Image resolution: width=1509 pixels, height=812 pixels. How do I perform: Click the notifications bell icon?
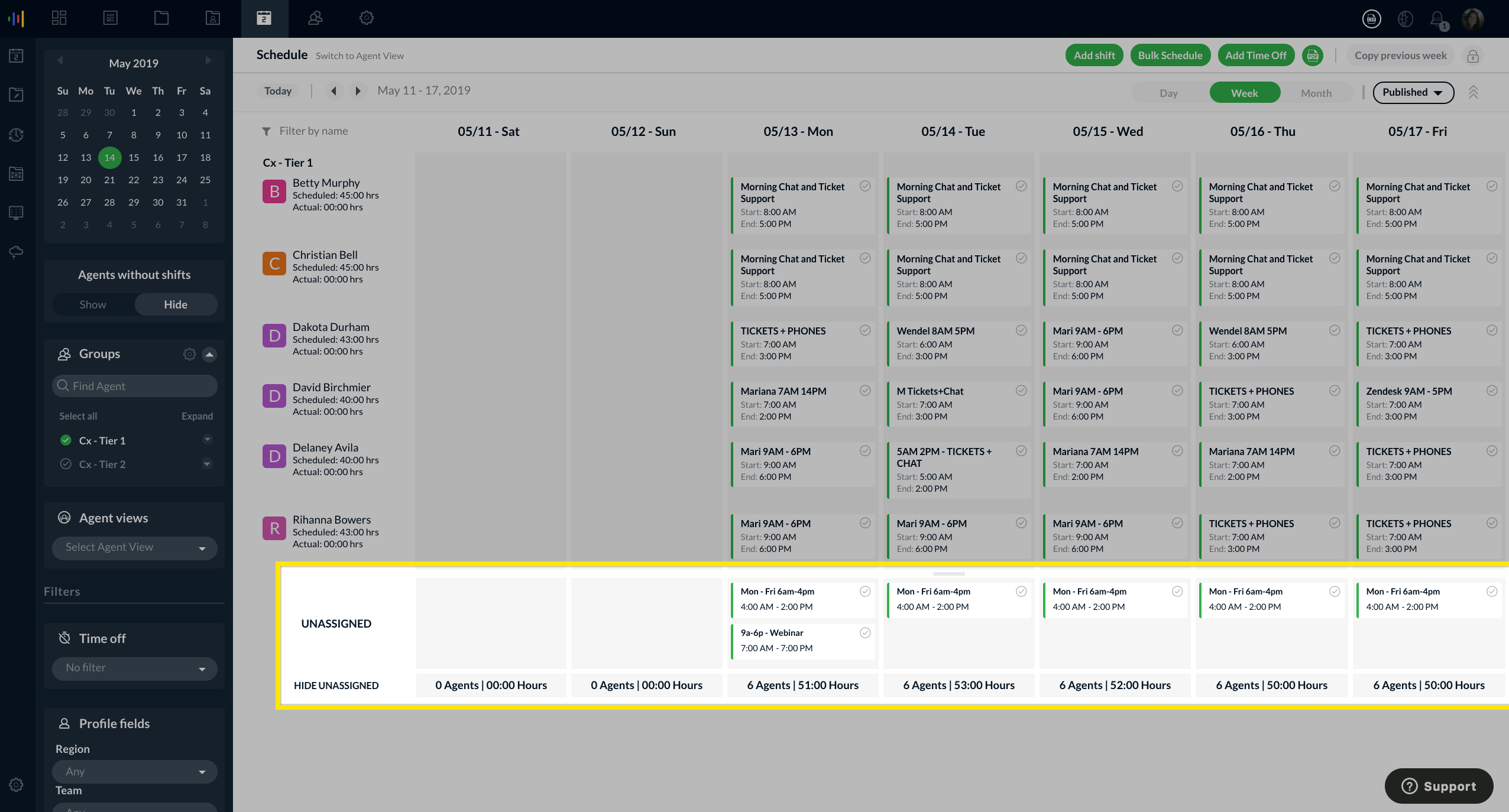(x=1437, y=19)
